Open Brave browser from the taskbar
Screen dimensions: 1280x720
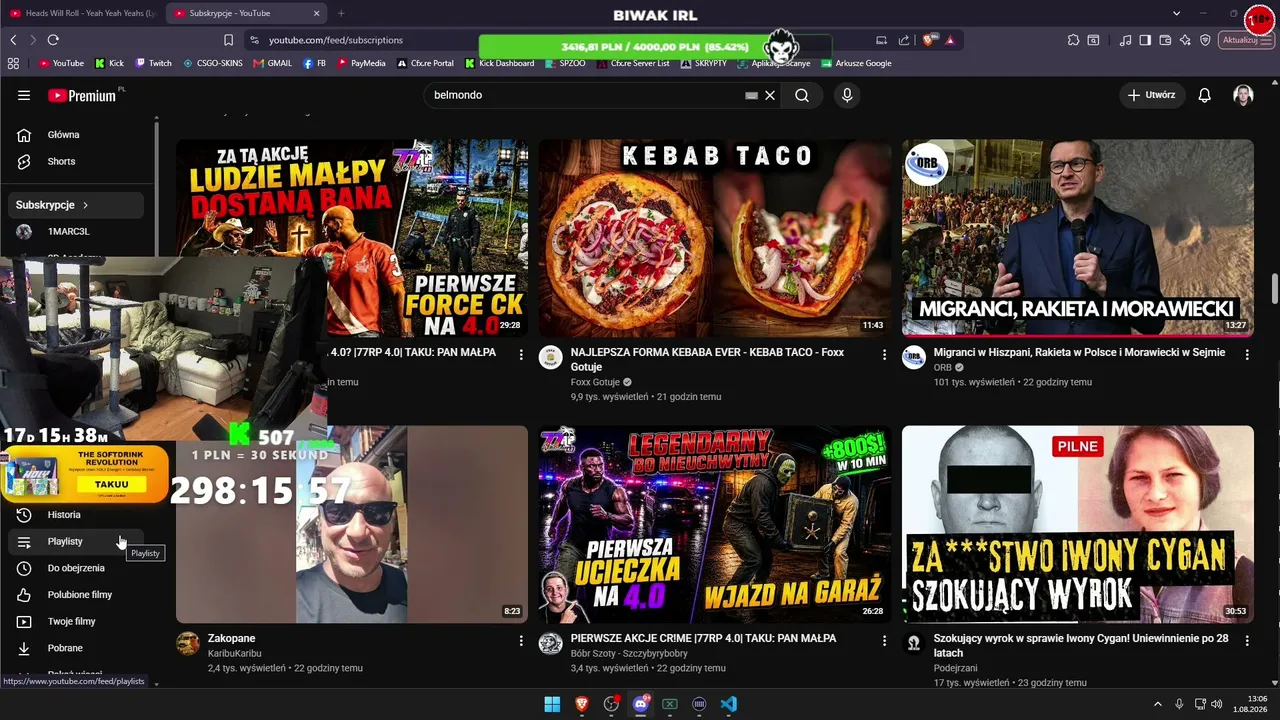click(582, 704)
